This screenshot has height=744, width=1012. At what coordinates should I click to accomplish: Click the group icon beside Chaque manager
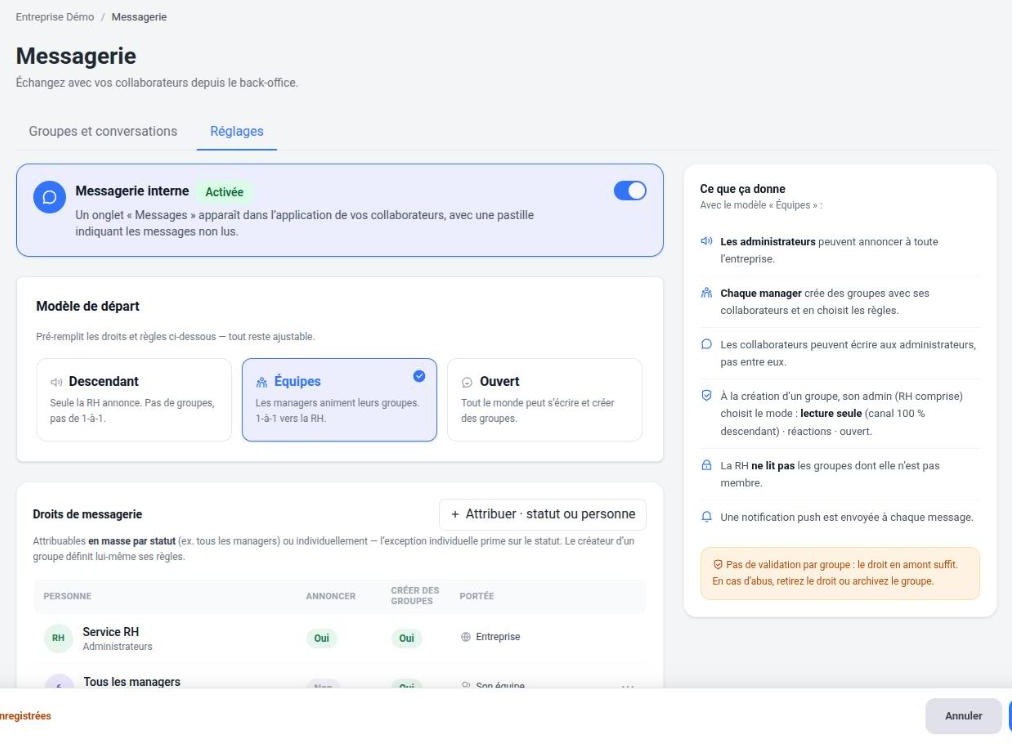[x=706, y=292]
